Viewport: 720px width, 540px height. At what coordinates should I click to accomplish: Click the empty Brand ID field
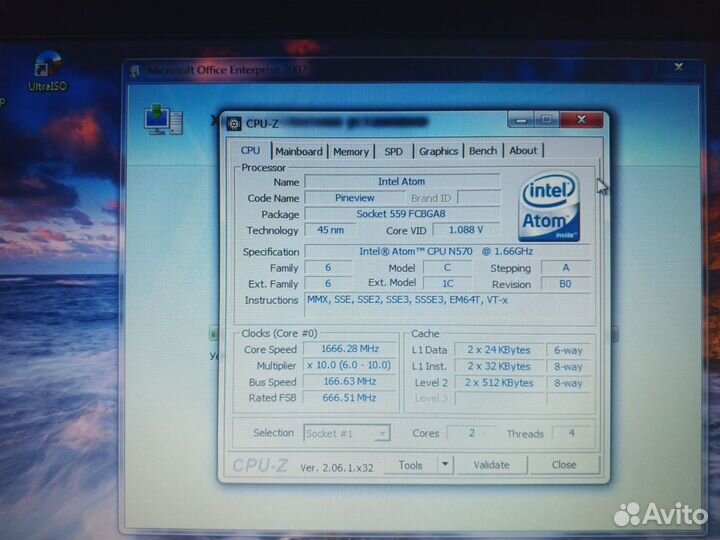coord(479,198)
